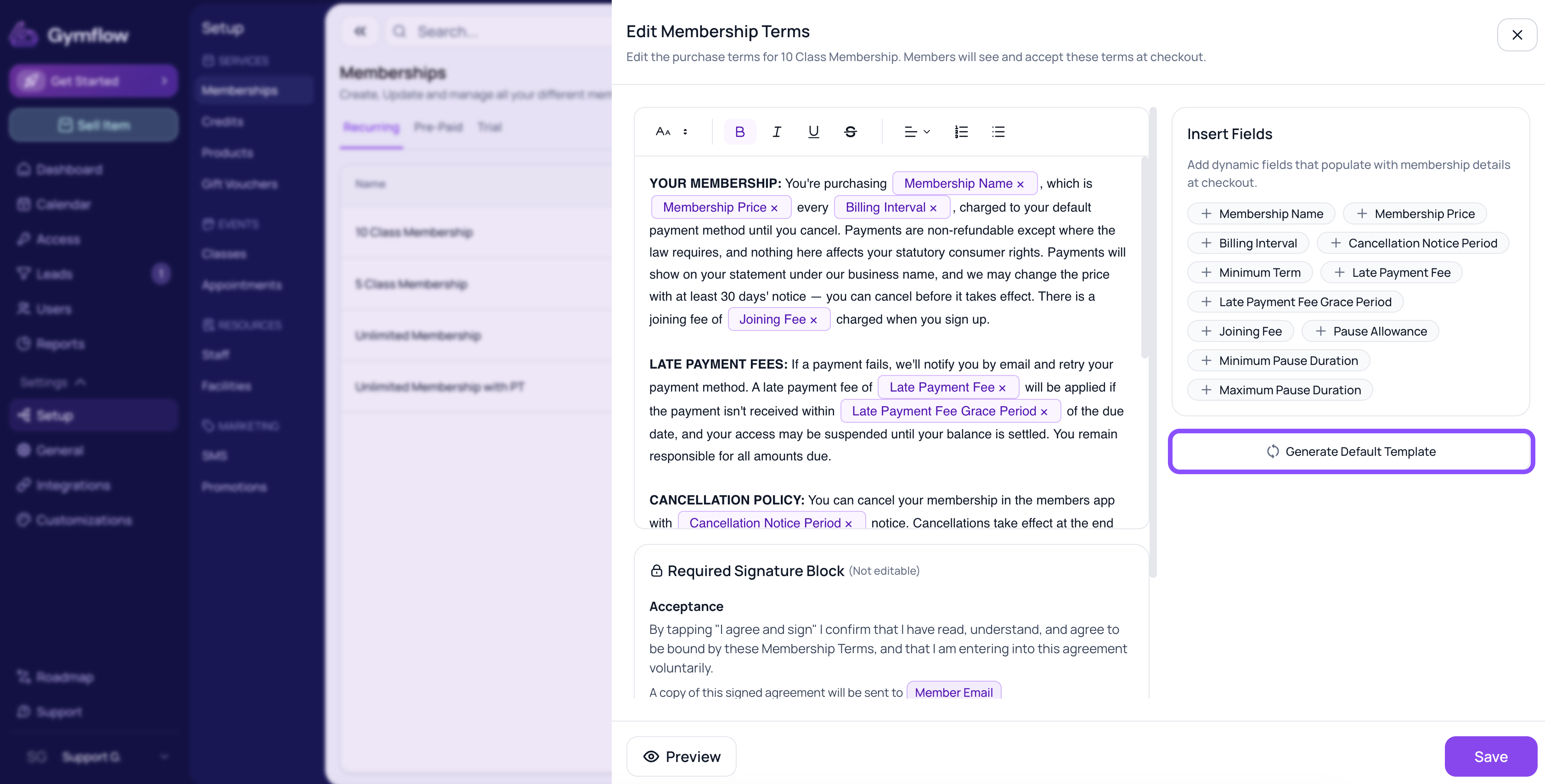Click the YOUR MEMBERSHIP heading text in the editor
The width and height of the screenshot is (1545, 784).
point(716,184)
